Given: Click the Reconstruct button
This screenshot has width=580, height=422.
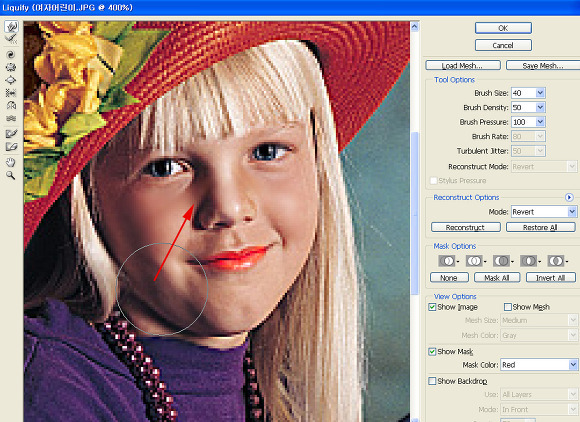Looking at the screenshot, I should (x=466, y=227).
